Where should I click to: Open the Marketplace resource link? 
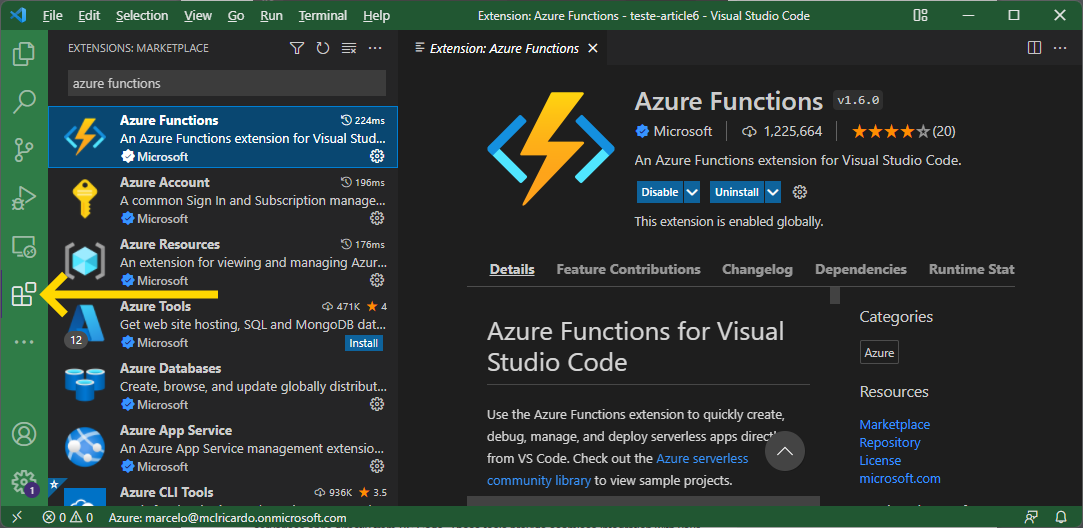[x=894, y=424]
